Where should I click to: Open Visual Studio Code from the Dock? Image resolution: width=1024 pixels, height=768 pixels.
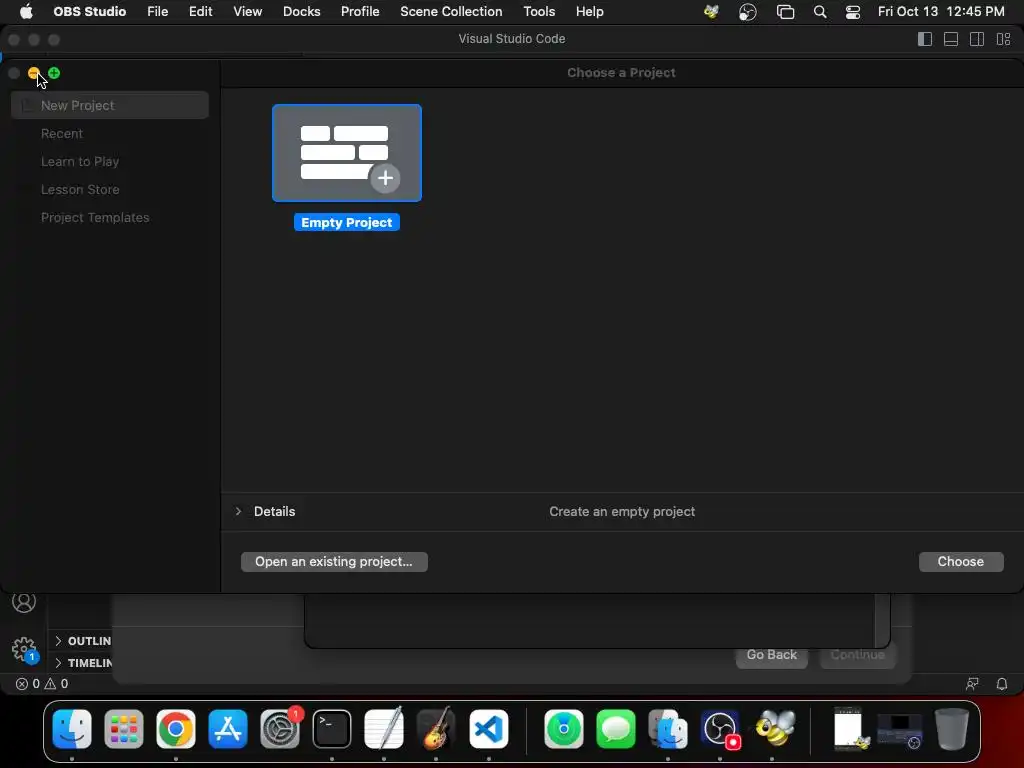click(x=488, y=729)
